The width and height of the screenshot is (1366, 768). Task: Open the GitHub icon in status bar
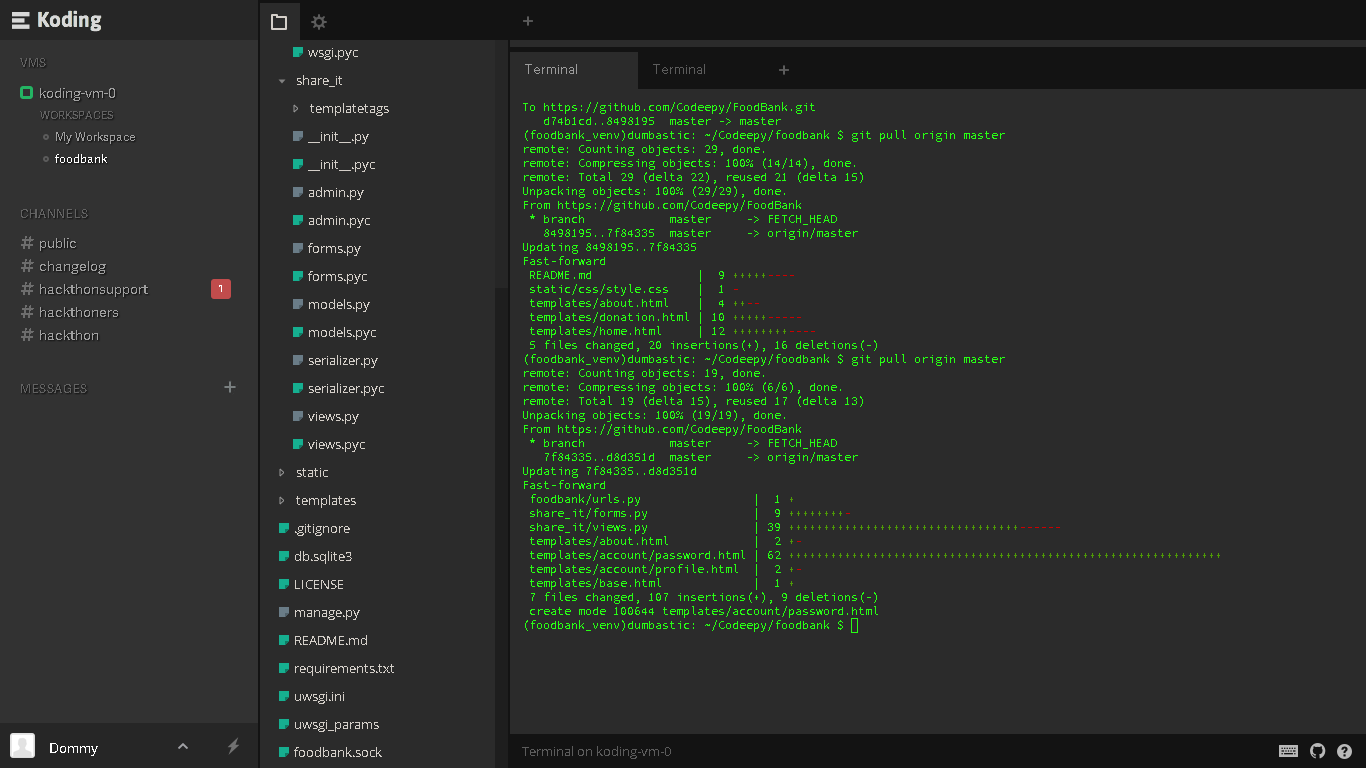point(1317,751)
